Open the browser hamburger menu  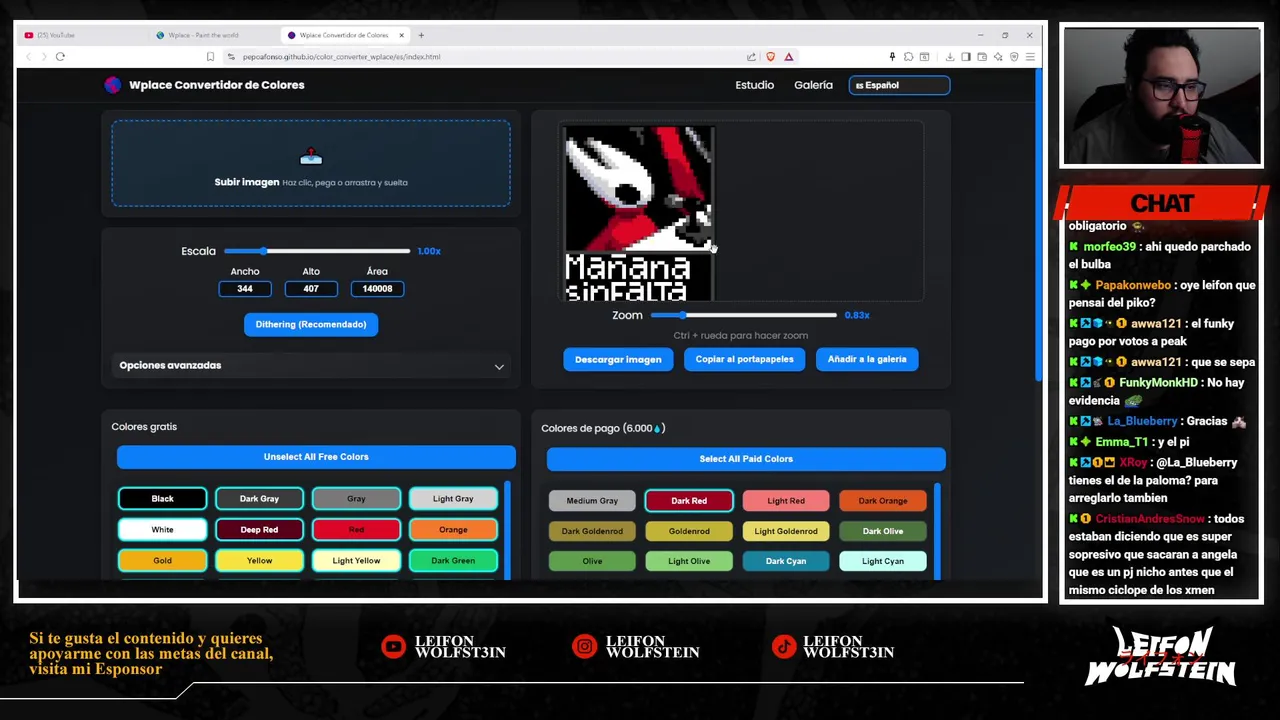[1029, 57]
